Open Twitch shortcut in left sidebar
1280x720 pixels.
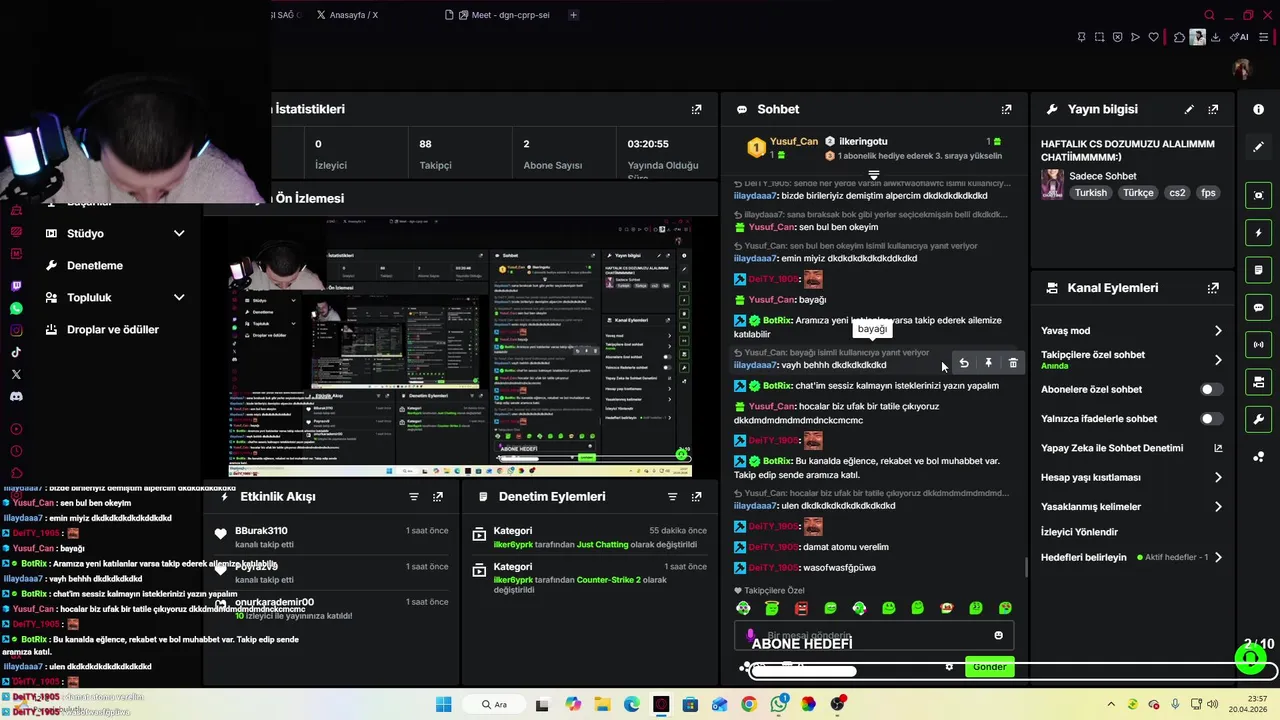tap(16, 286)
